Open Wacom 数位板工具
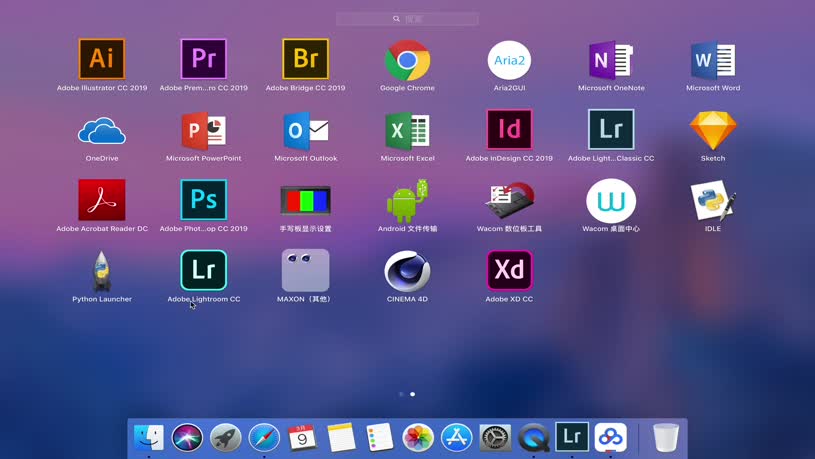Screen dimensions: 815x459 [509, 201]
